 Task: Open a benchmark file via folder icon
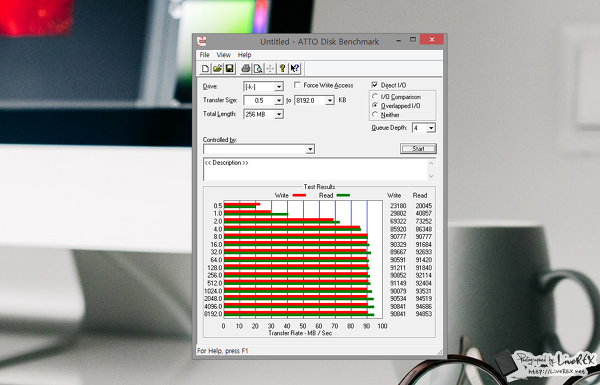pyautogui.click(x=217, y=69)
